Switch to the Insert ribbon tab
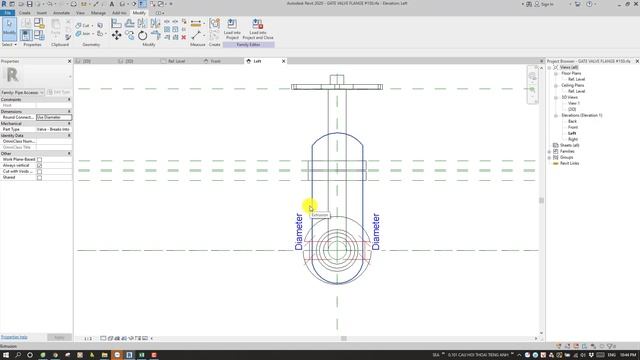 (x=42, y=13)
